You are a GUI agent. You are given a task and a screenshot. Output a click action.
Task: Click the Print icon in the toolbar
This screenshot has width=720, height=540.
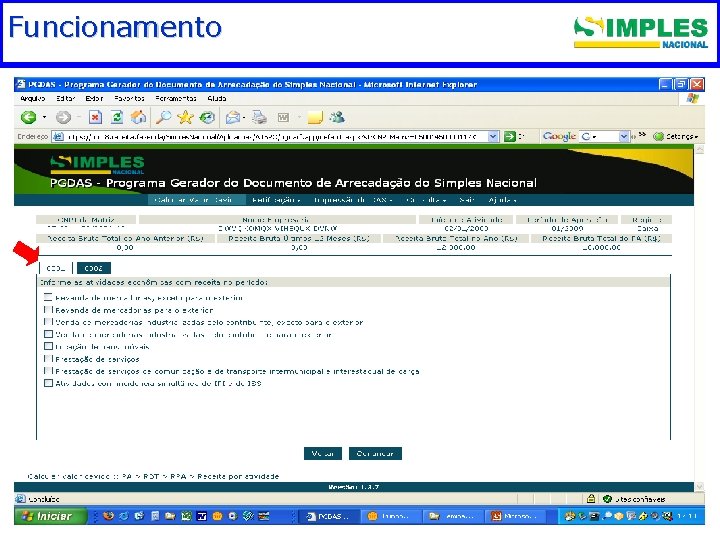pyautogui.click(x=259, y=118)
